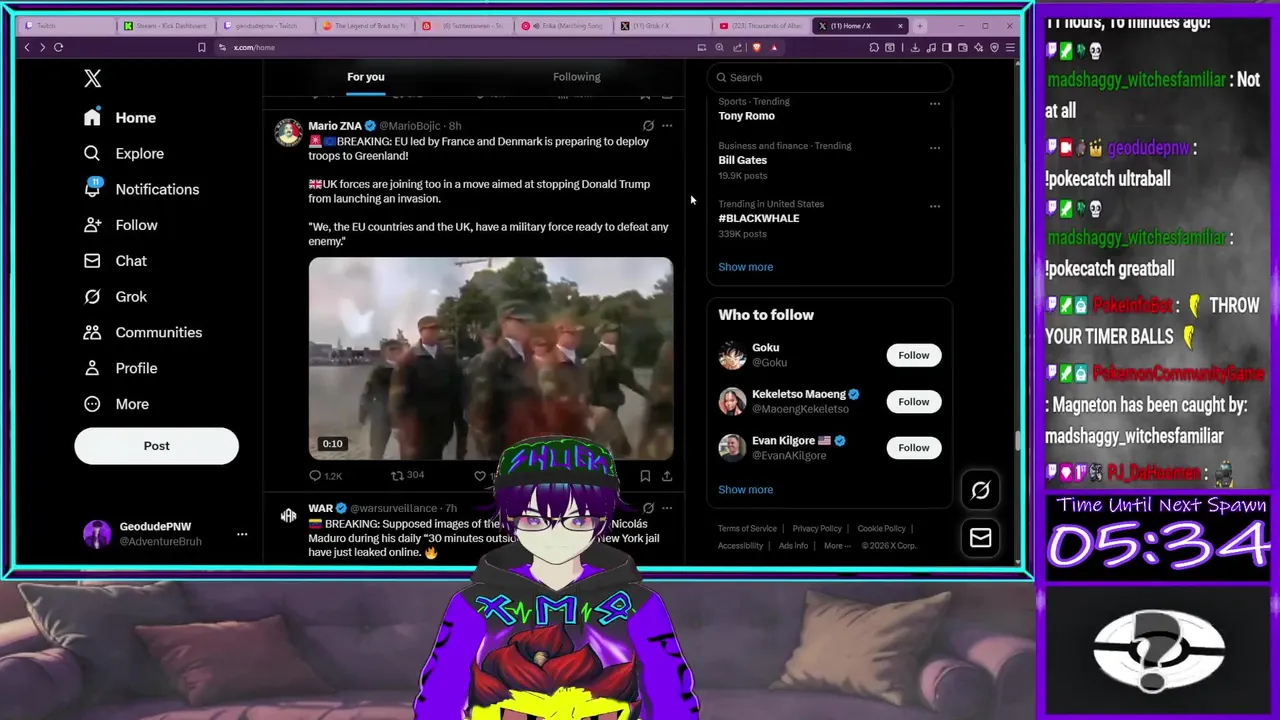Bookmark Mario ZNA's post

tap(645, 476)
